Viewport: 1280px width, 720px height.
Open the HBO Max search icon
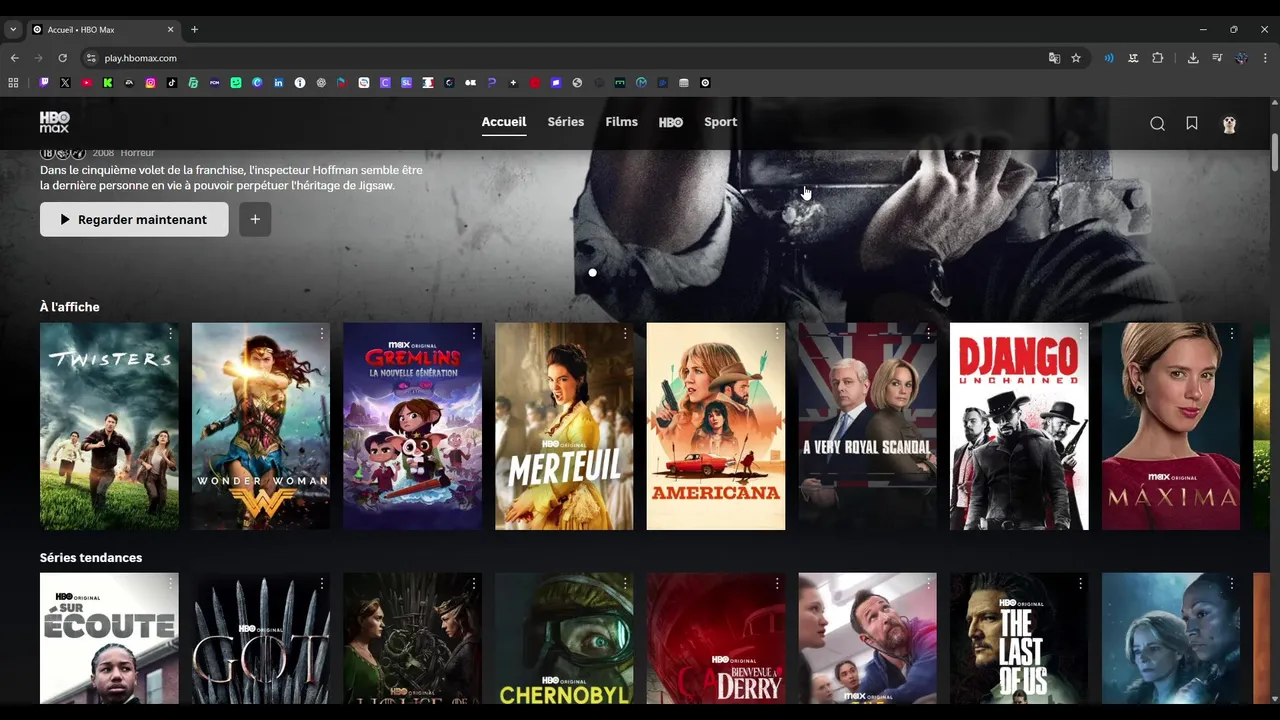[x=1157, y=123]
